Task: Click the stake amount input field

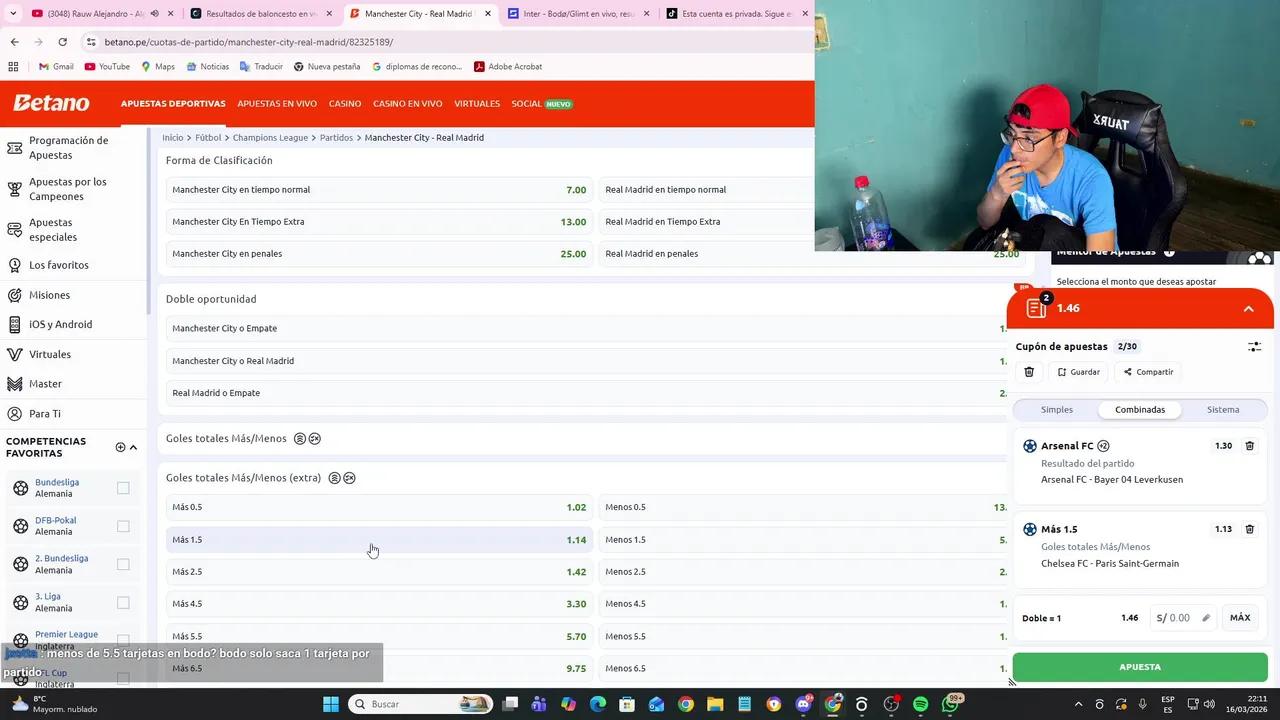Action: [1184, 618]
